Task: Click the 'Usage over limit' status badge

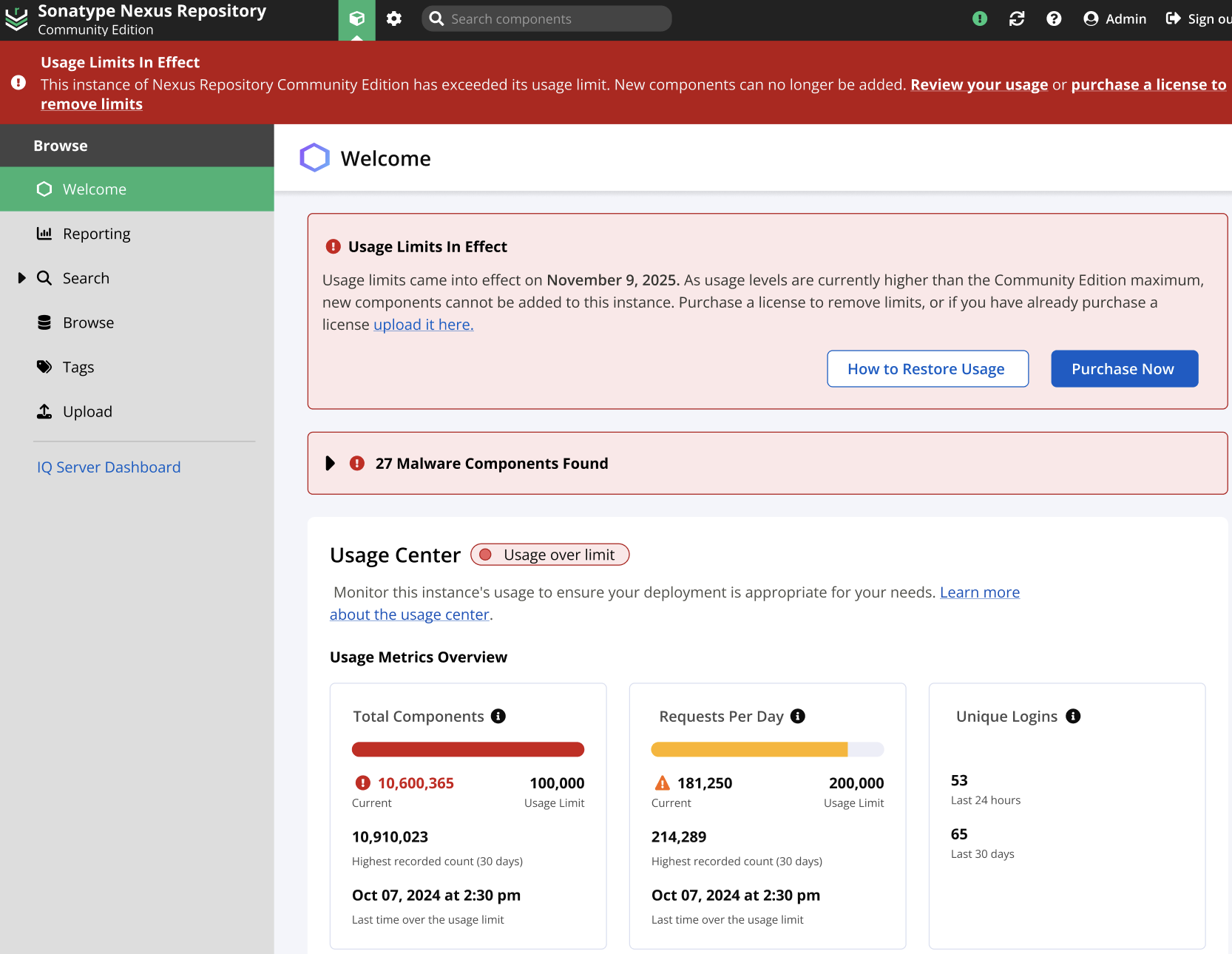Action: [x=550, y=555]
